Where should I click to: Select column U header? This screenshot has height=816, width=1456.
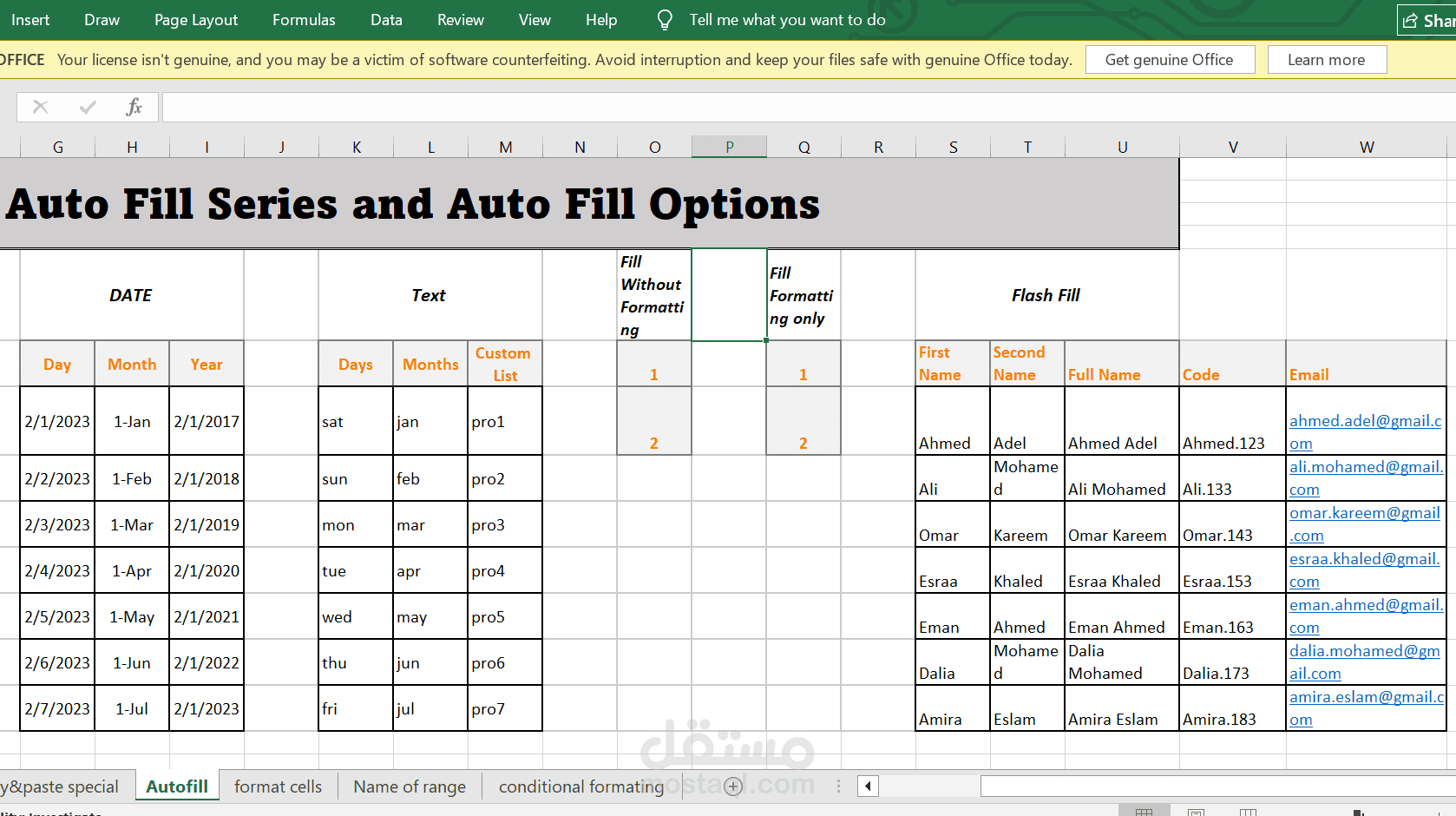tap(1122, 147)
